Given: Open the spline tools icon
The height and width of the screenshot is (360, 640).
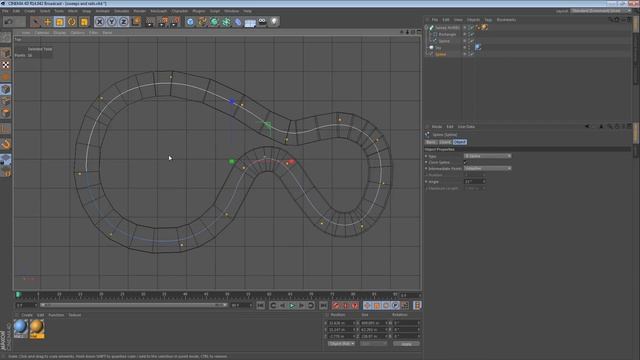Looking at the screenshot, I should pos(202,22).
